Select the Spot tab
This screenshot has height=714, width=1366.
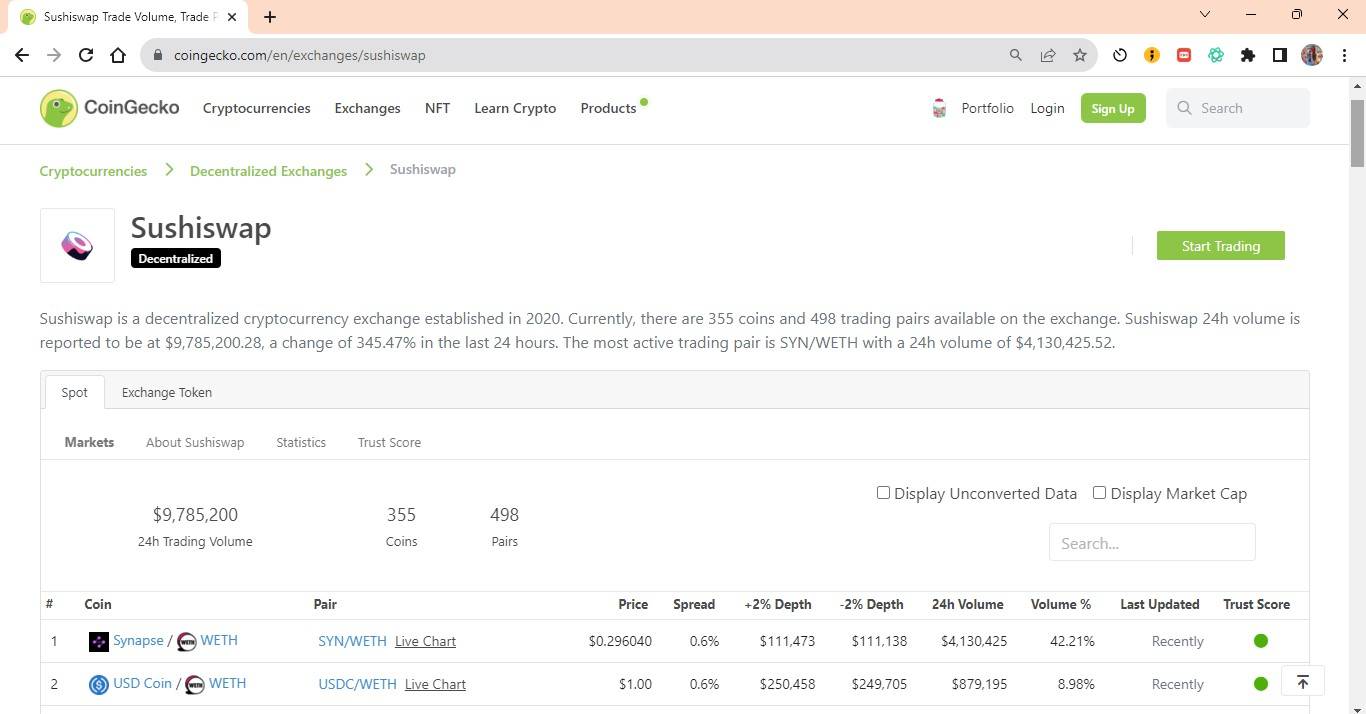click(75, 392)
